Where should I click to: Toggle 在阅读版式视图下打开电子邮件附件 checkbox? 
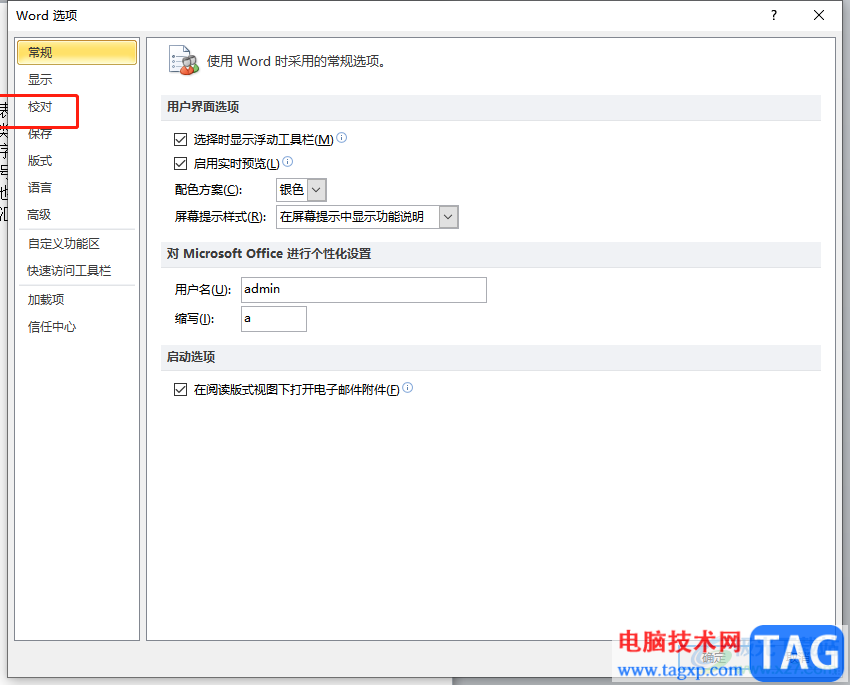pyautogui.click(x=181, y=390)
